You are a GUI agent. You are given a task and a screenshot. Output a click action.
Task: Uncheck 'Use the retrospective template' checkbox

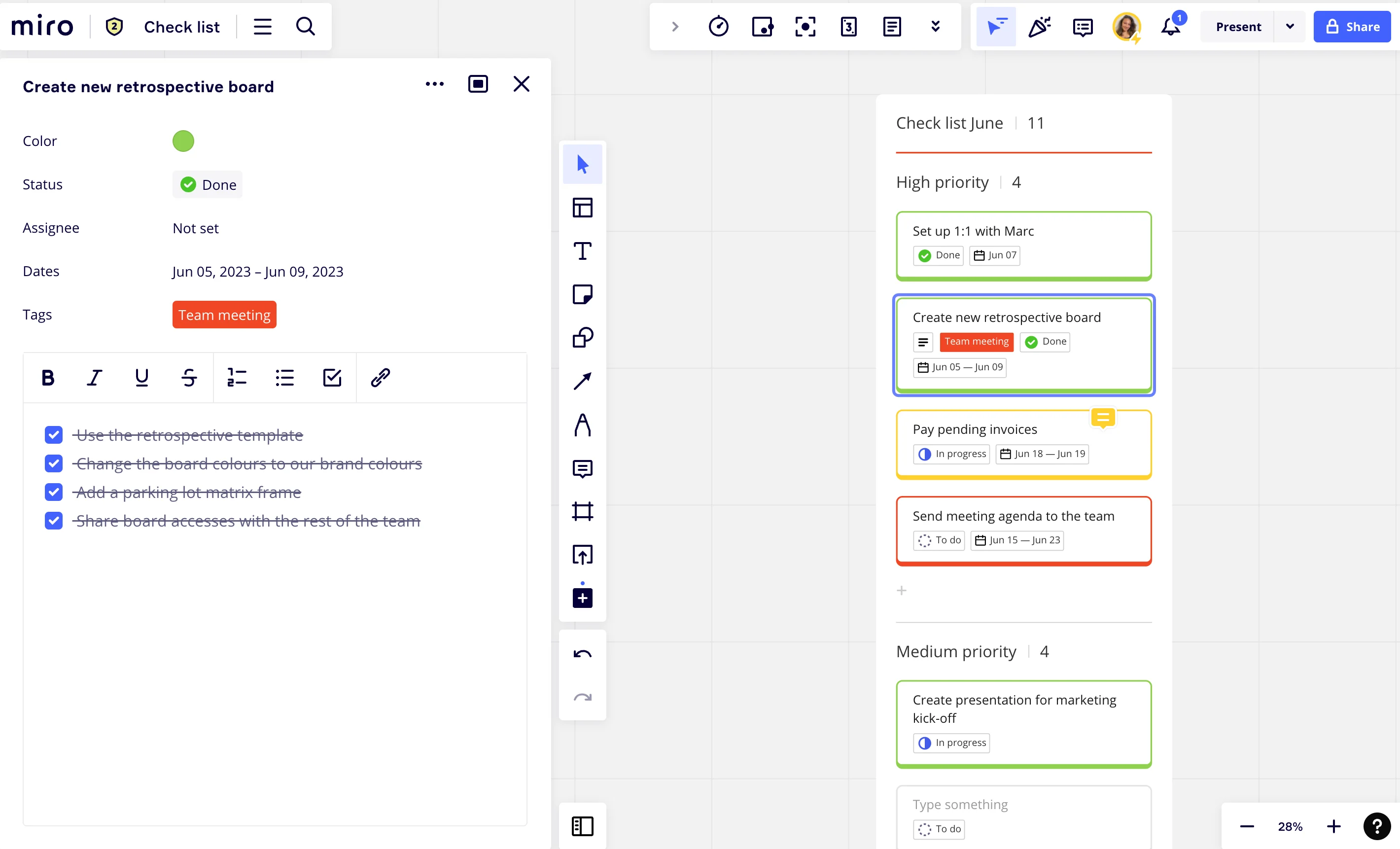pos(53,435)
